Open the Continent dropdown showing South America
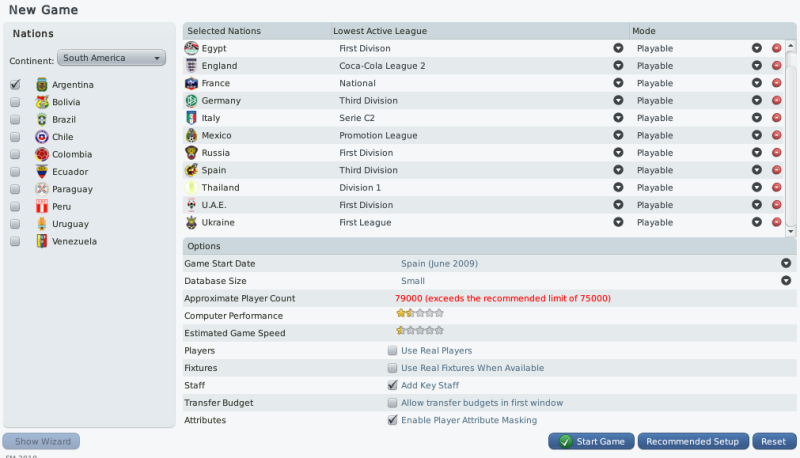 [111, 58]
